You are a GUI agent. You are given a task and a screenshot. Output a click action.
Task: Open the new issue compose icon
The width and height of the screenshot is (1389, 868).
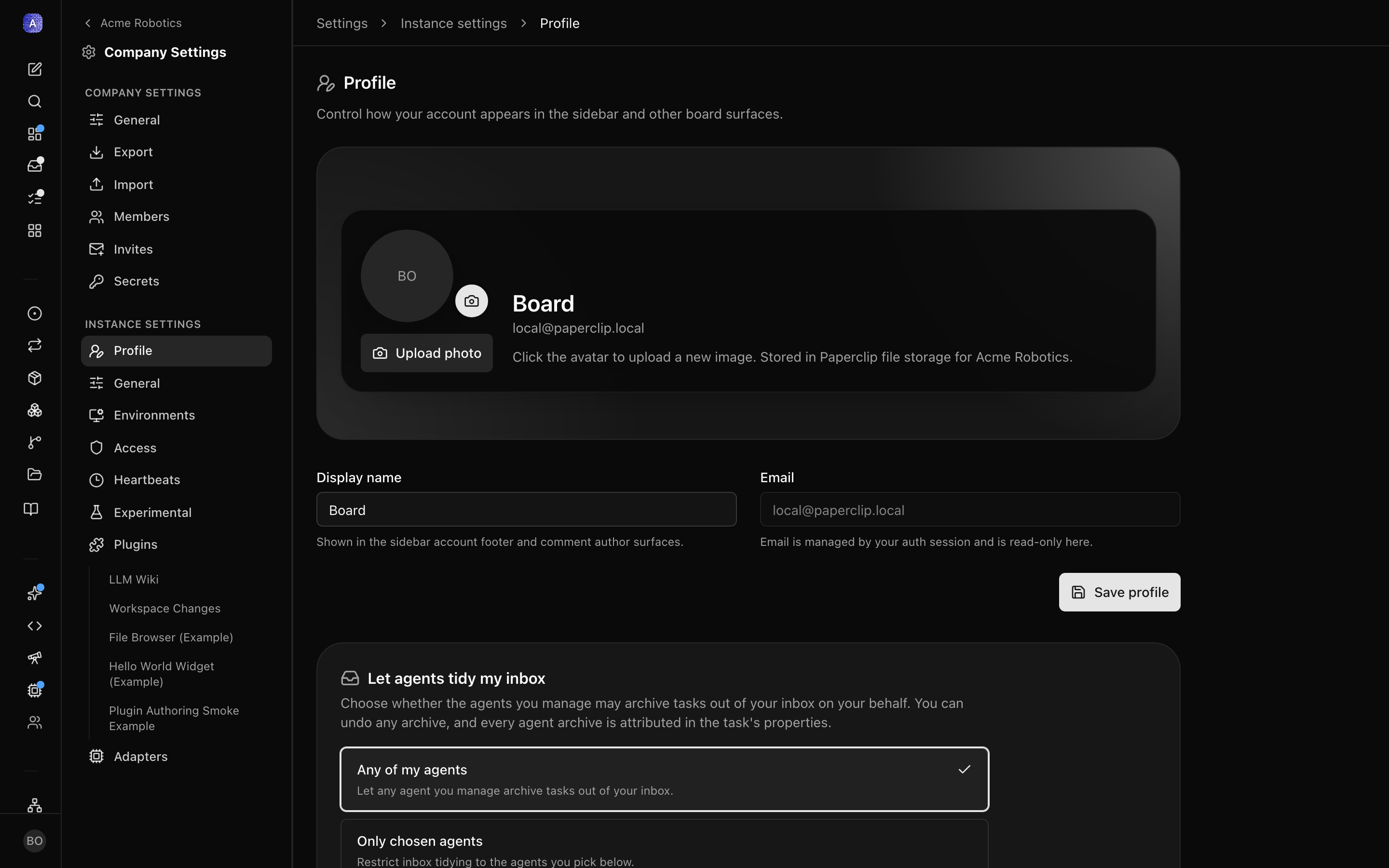[34, 69]
